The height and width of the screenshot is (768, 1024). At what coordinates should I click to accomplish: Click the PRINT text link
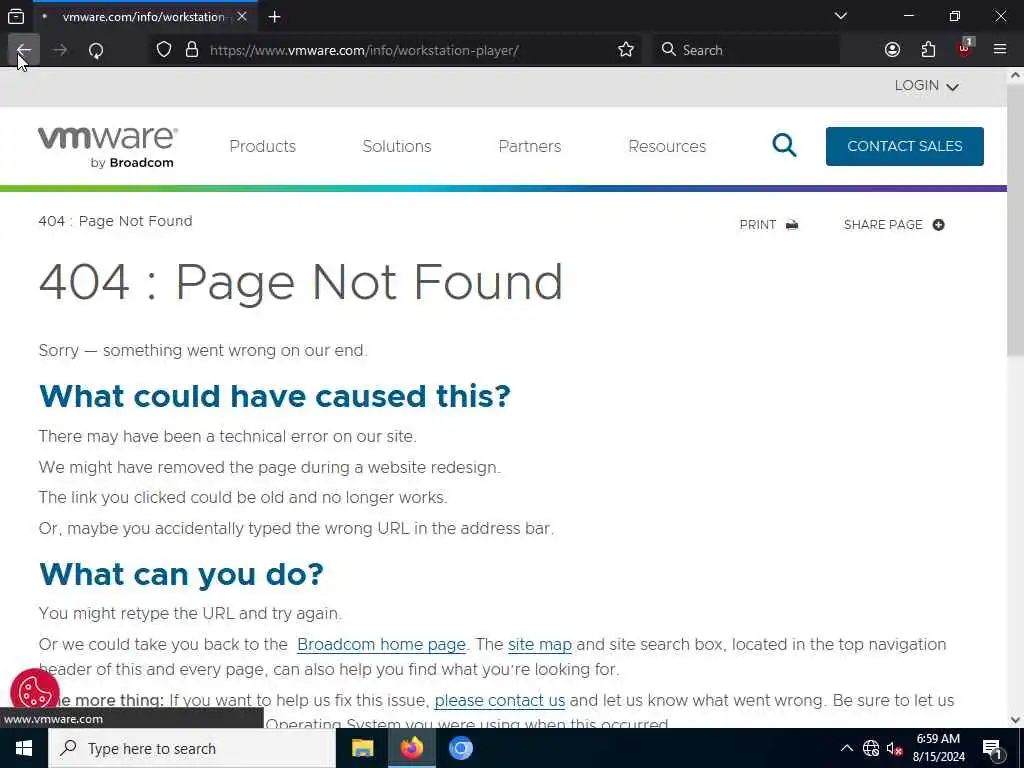758,225
